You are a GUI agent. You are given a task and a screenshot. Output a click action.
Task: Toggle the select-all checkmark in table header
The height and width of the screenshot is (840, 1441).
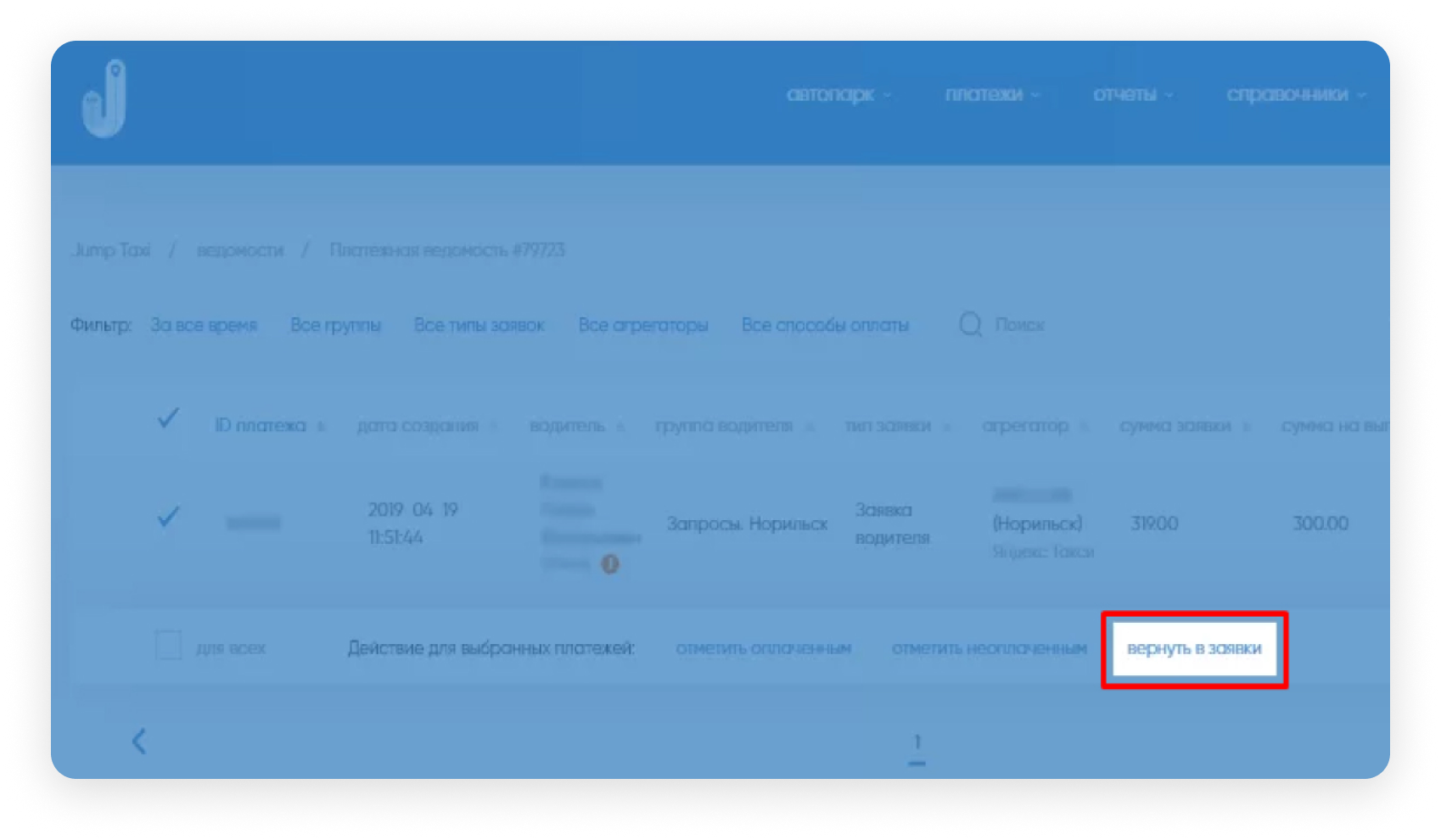168,417
